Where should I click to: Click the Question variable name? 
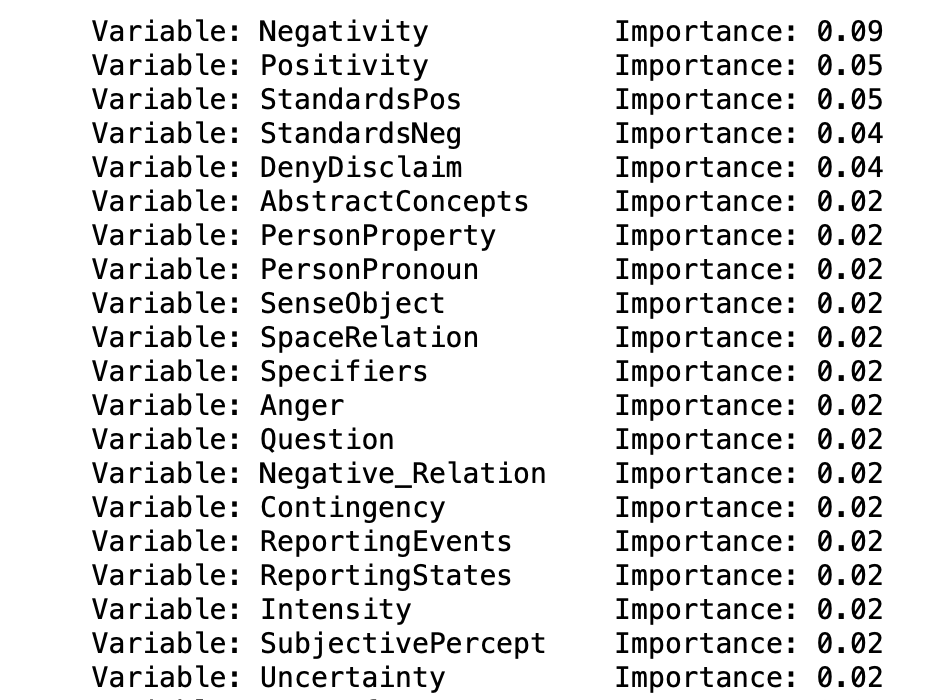click(326, 439)
